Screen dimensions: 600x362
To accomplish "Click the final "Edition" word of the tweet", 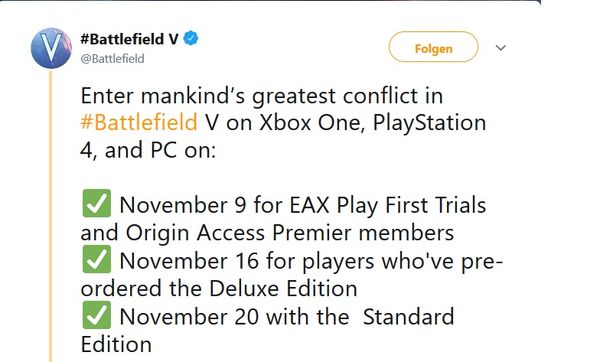I will coord(116,344).
